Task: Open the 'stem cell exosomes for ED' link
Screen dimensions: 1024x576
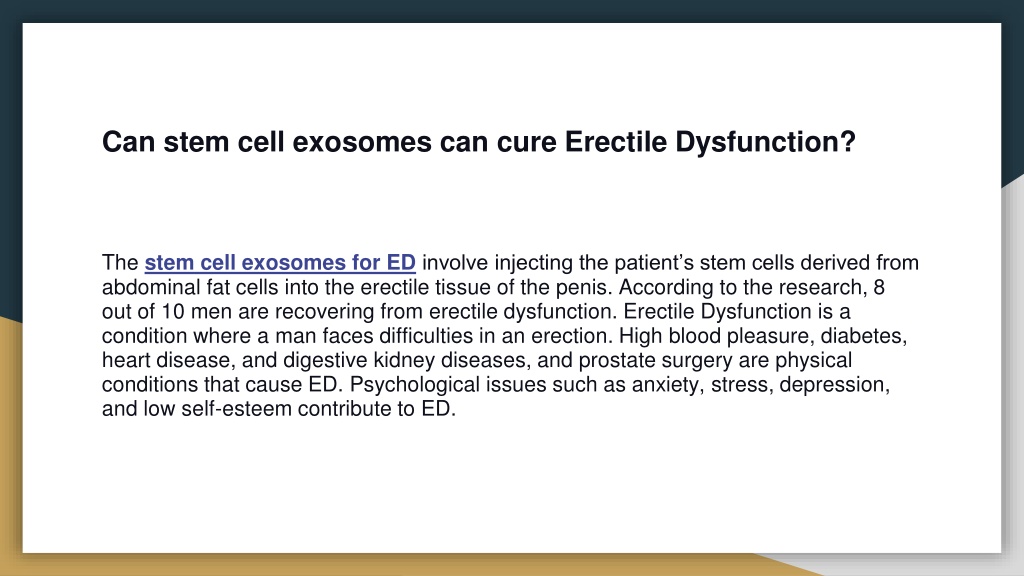Action: coord(280,263)
